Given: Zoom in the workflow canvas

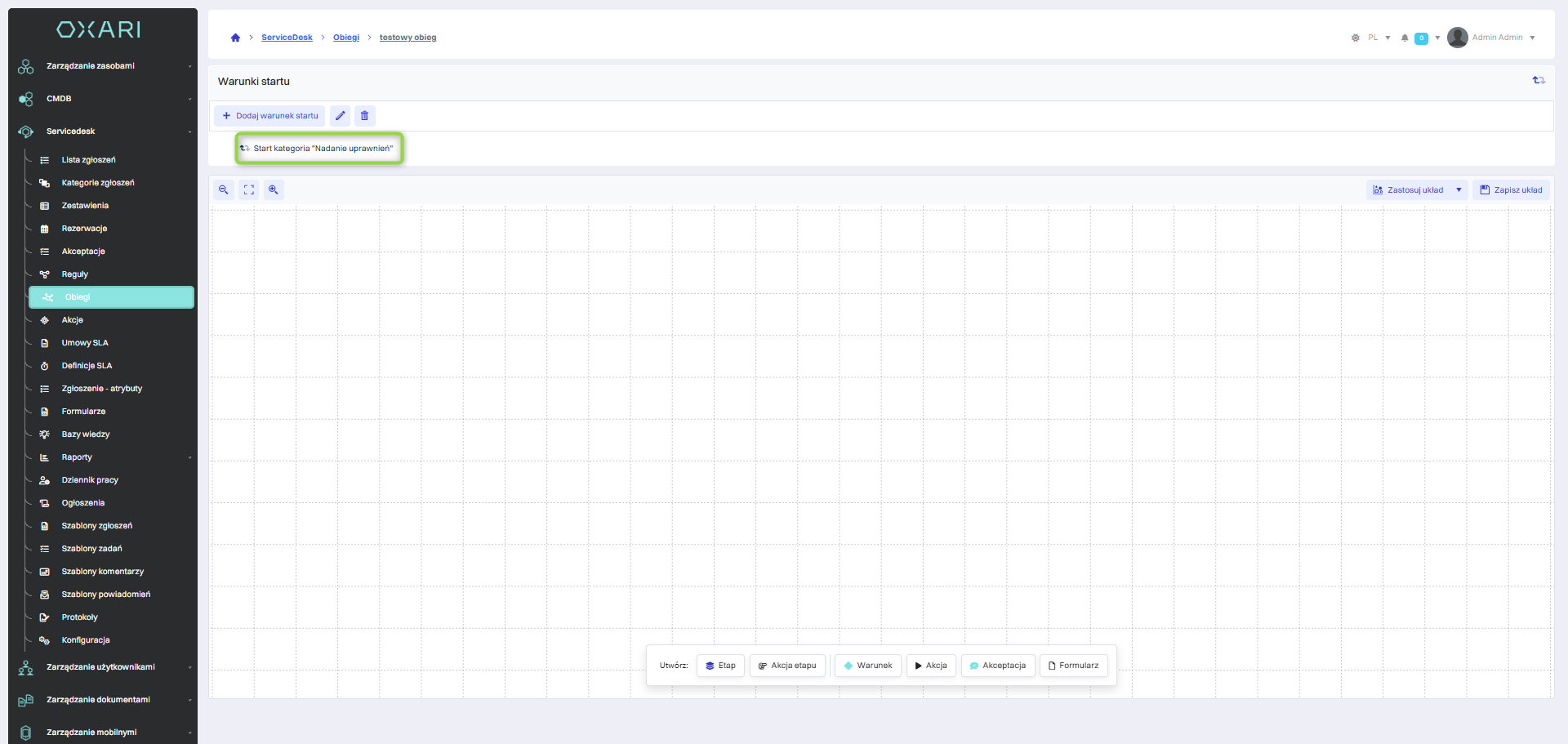Looking at the screenshot, I should coord(274,189).
